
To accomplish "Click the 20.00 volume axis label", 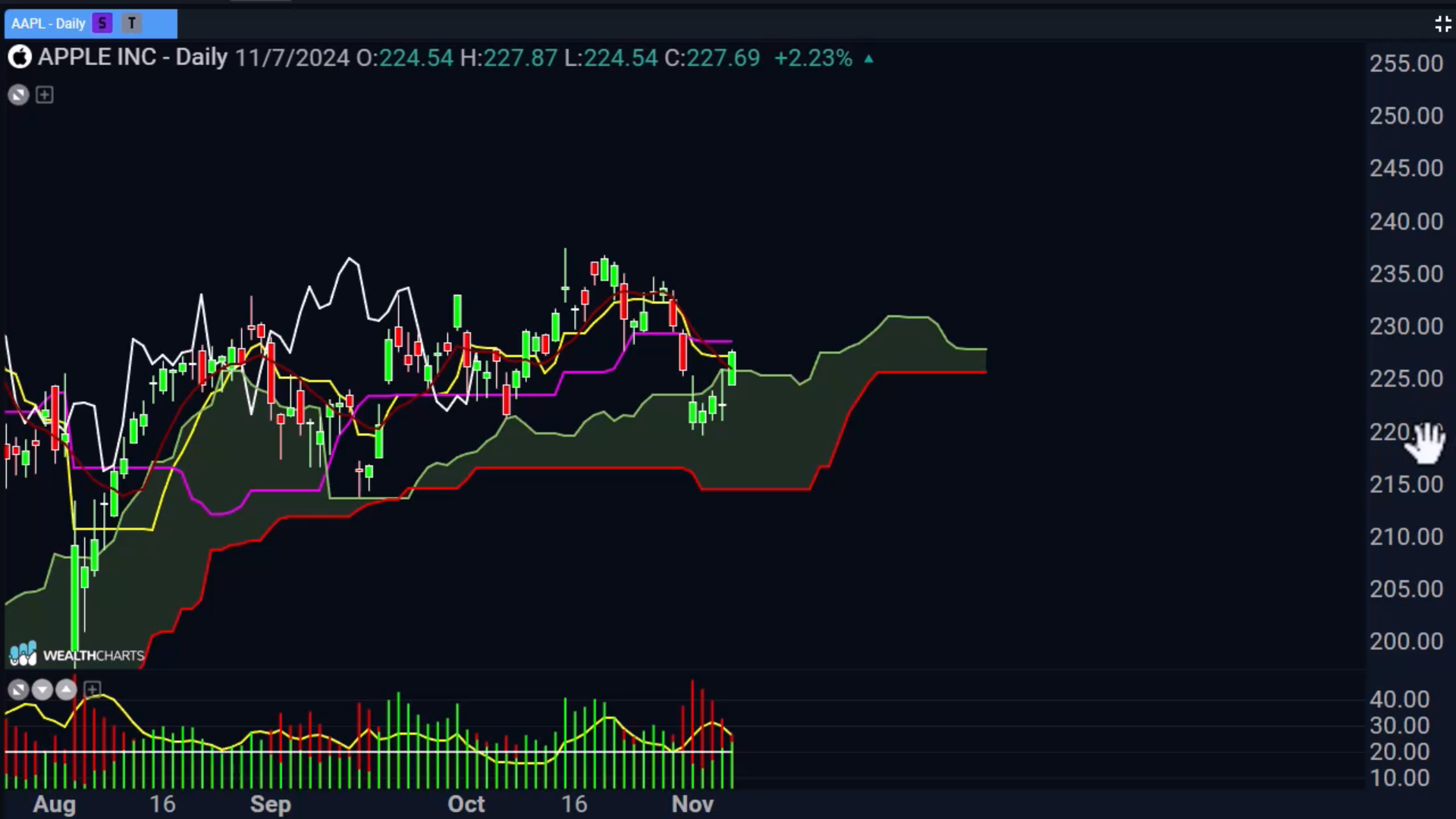I will pyautogui.click(x=1399, y=752).
